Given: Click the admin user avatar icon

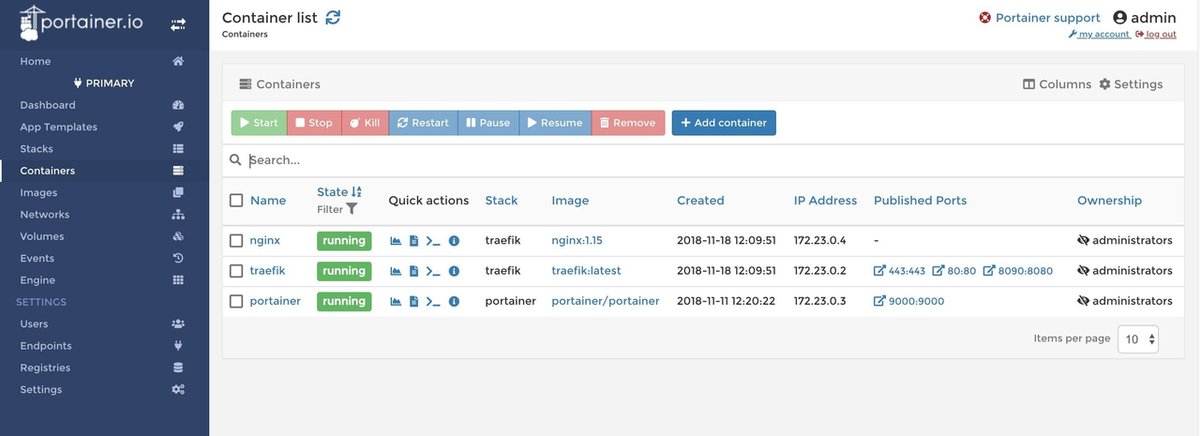Looking at the screenshot, I should pos(1120,18).
